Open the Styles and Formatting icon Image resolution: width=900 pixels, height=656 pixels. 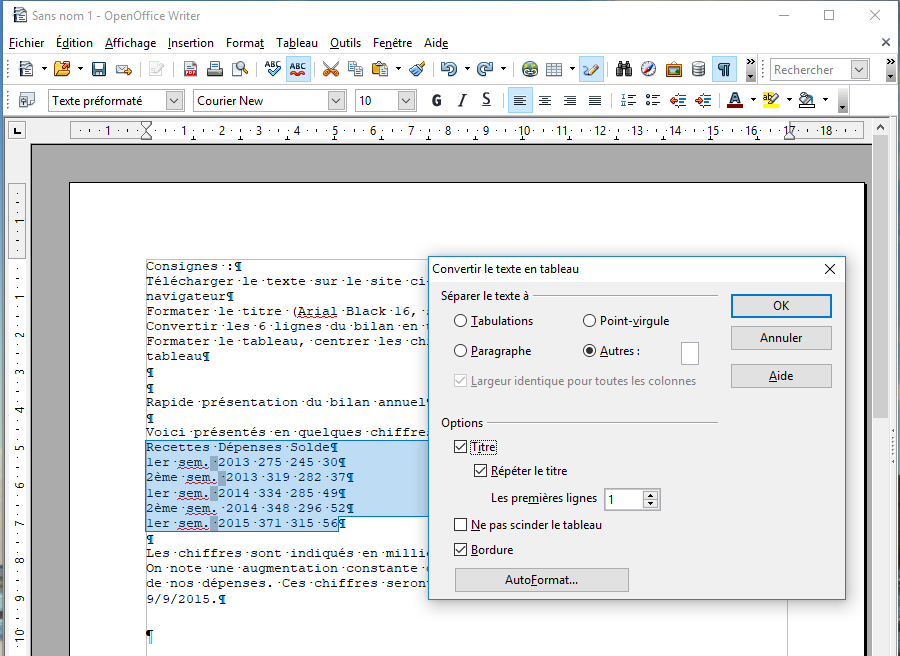[x=27, y=101]
